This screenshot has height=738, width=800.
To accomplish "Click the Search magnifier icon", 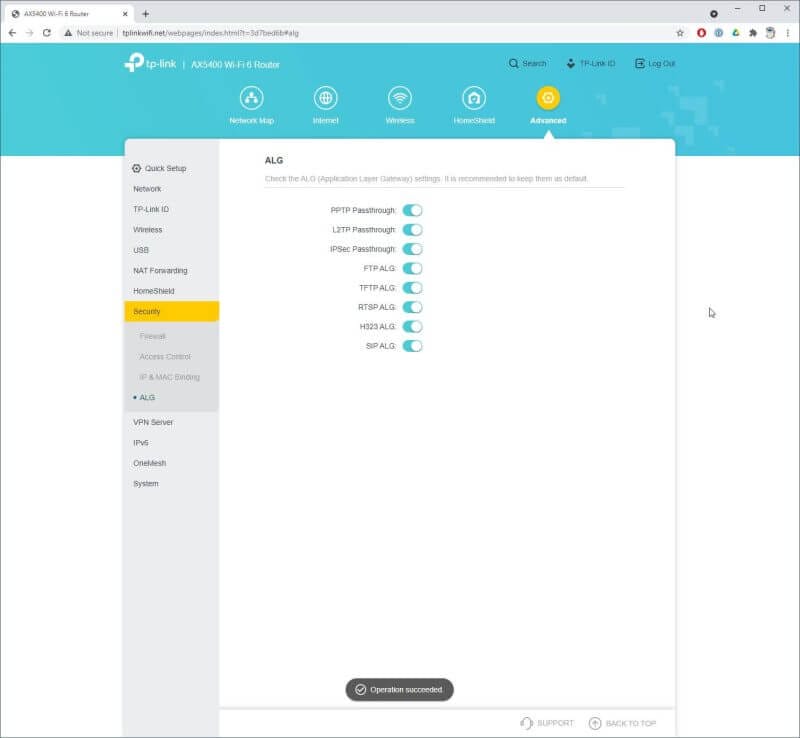I will [514, 63].
